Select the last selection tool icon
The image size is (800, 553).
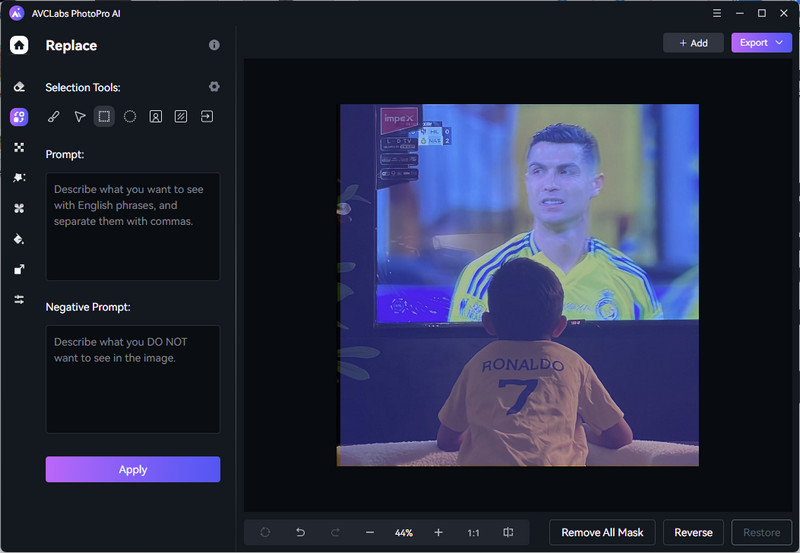207,117
